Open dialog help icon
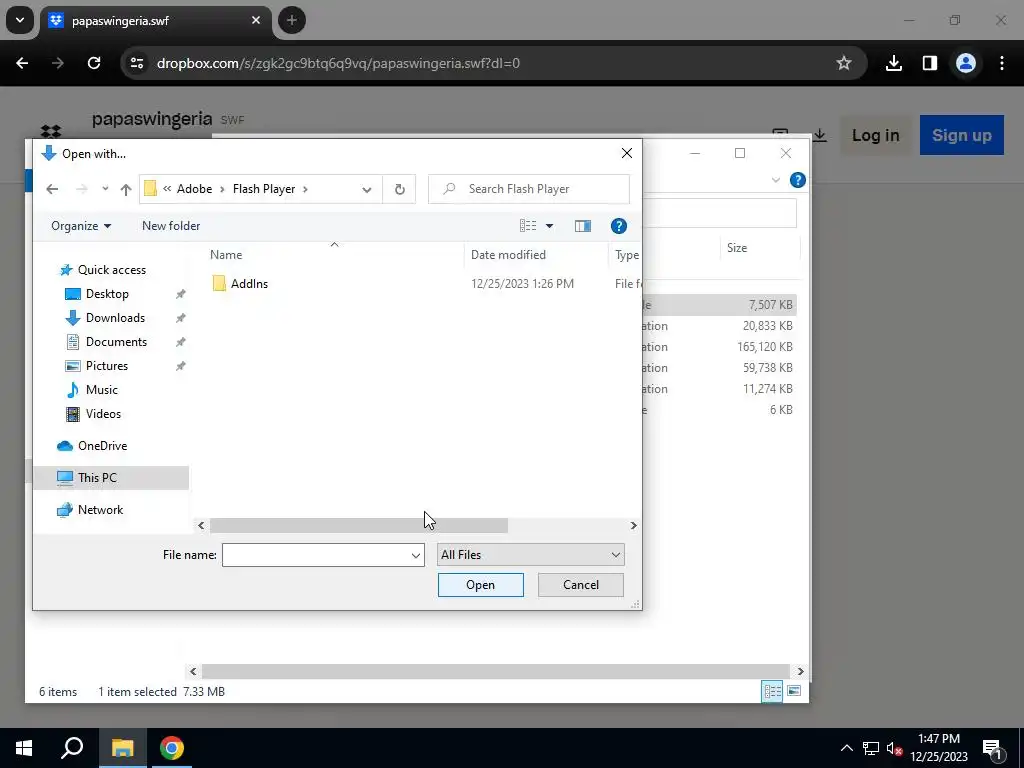The height and width of the screenshot is (768, 1024). click(x=618, y=226)
